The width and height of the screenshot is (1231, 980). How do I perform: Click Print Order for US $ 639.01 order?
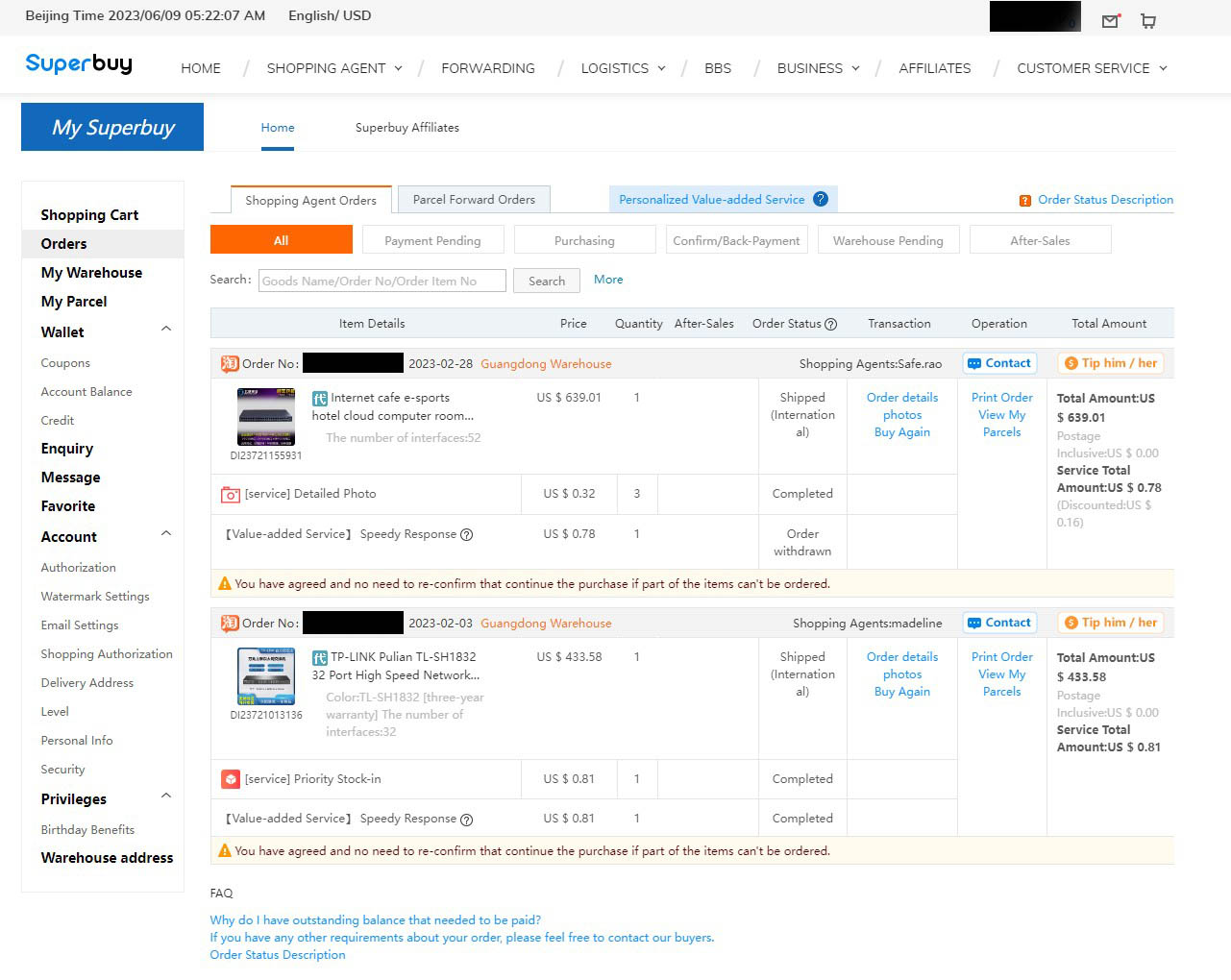1002,398
